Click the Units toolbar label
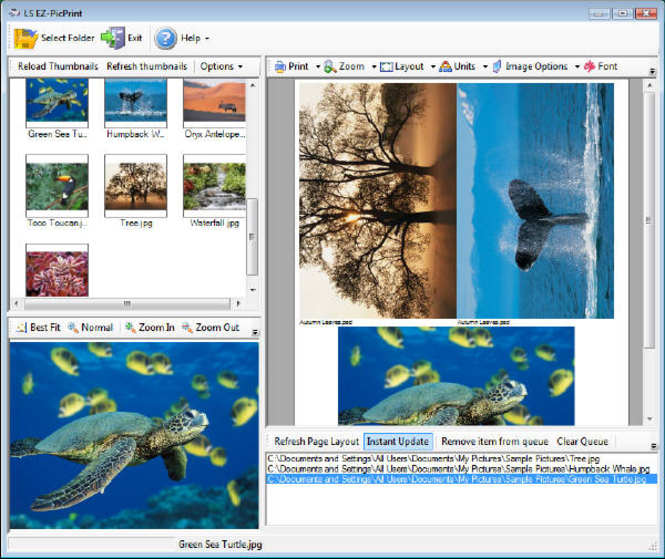Screen dimensions: 665x559 [x=464, y=67]
